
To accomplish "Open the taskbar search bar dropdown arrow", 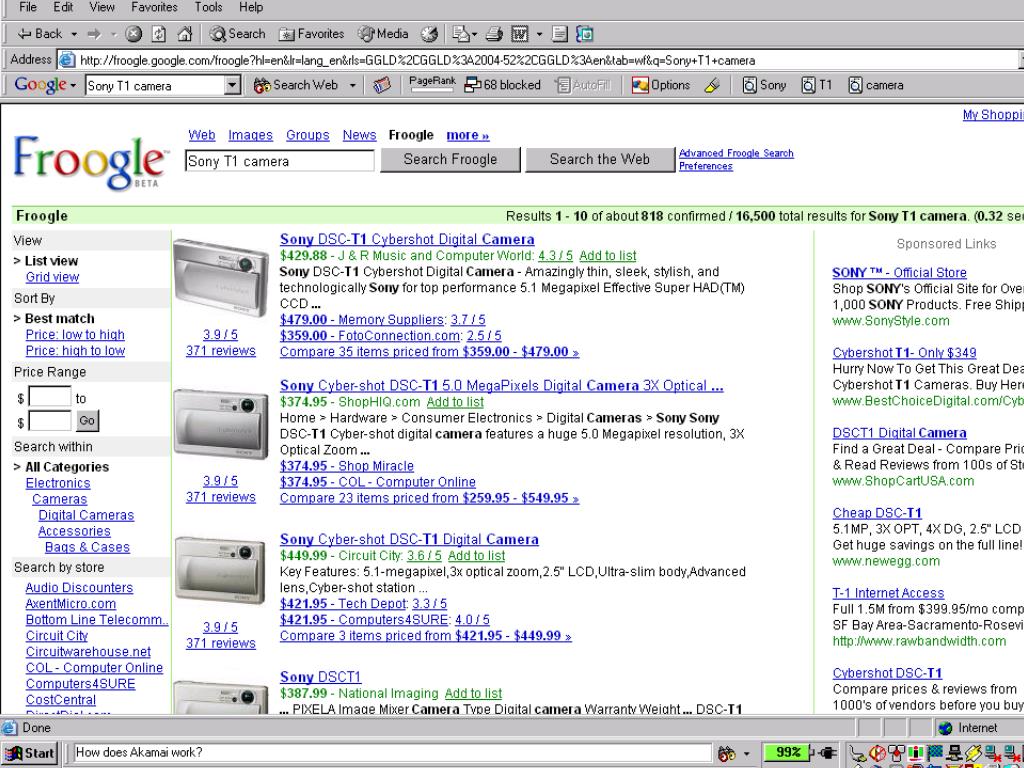I will pyautogui.click(x=746, y=753).
